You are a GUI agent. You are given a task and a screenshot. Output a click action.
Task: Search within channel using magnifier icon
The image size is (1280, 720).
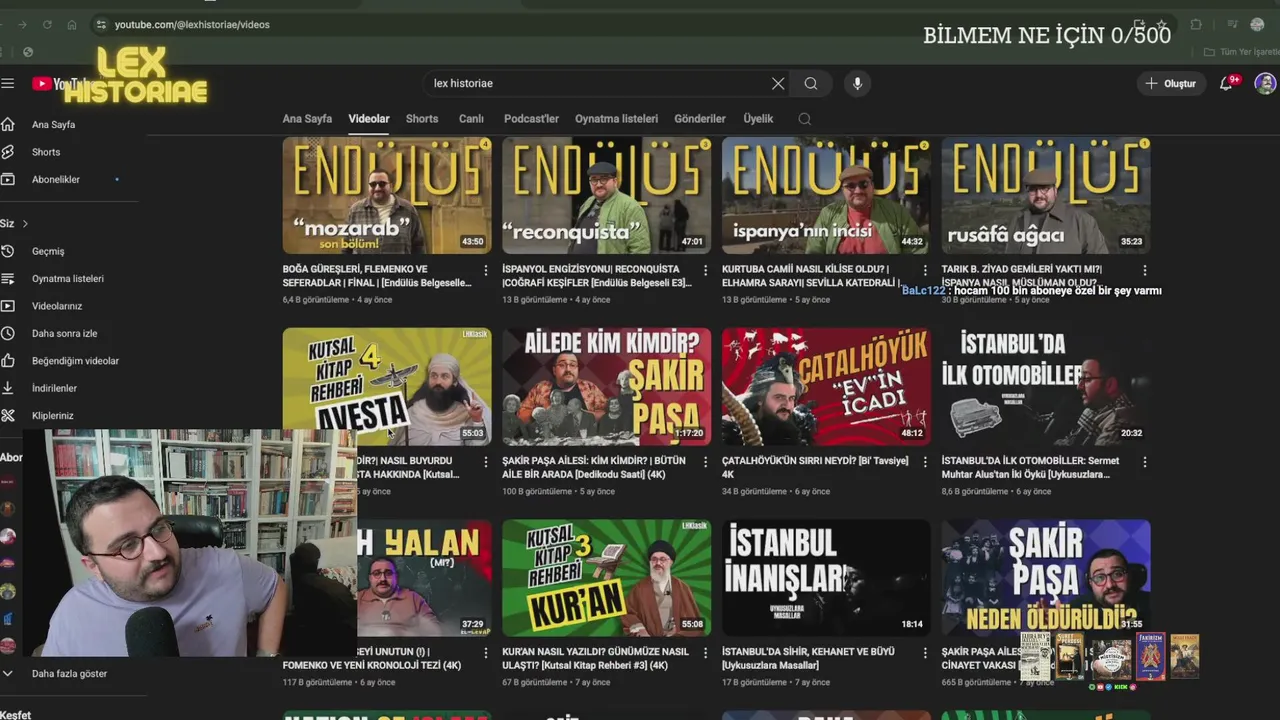point(804,119)
